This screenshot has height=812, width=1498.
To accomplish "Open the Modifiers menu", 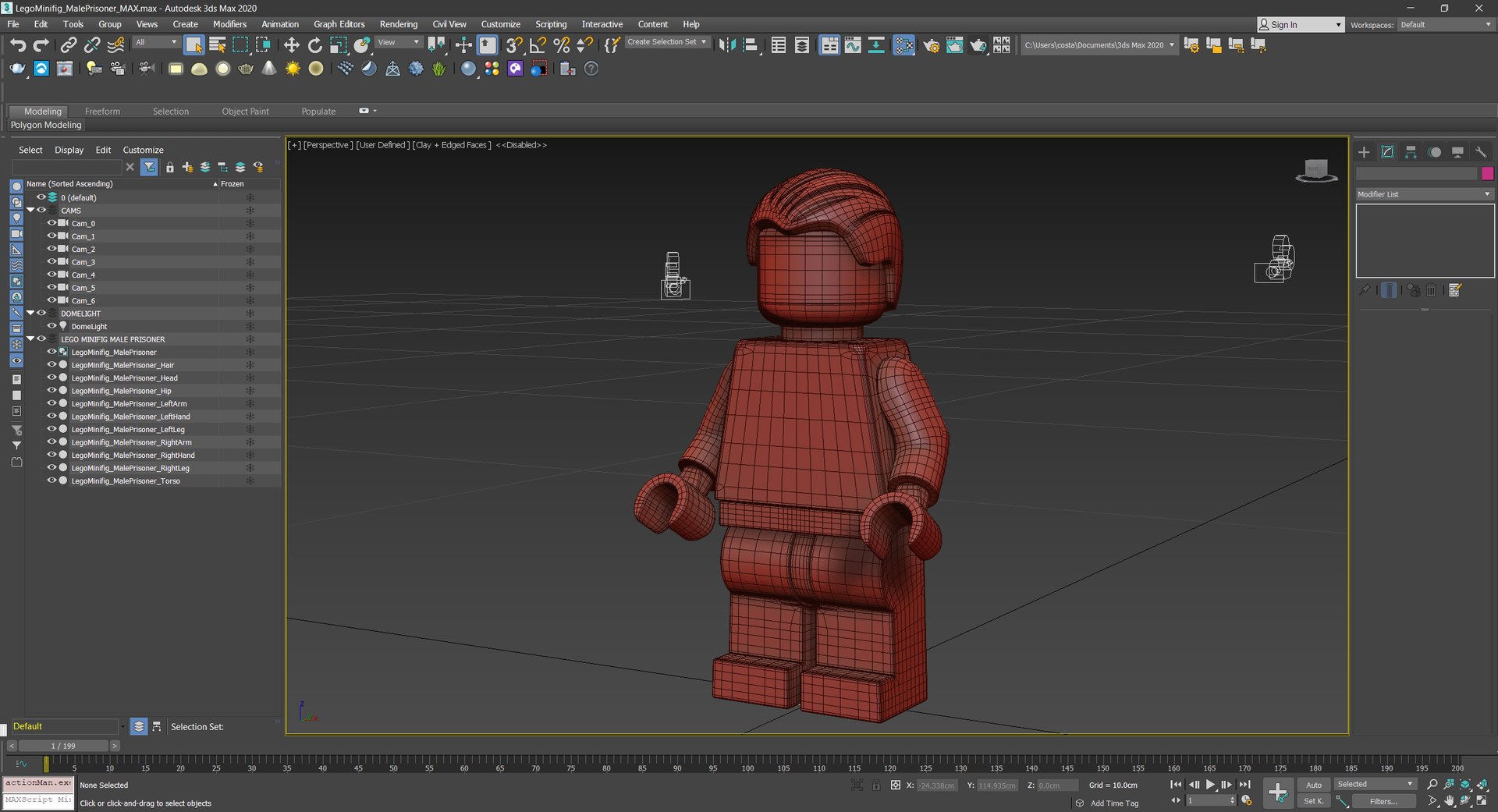I will 229,24.
